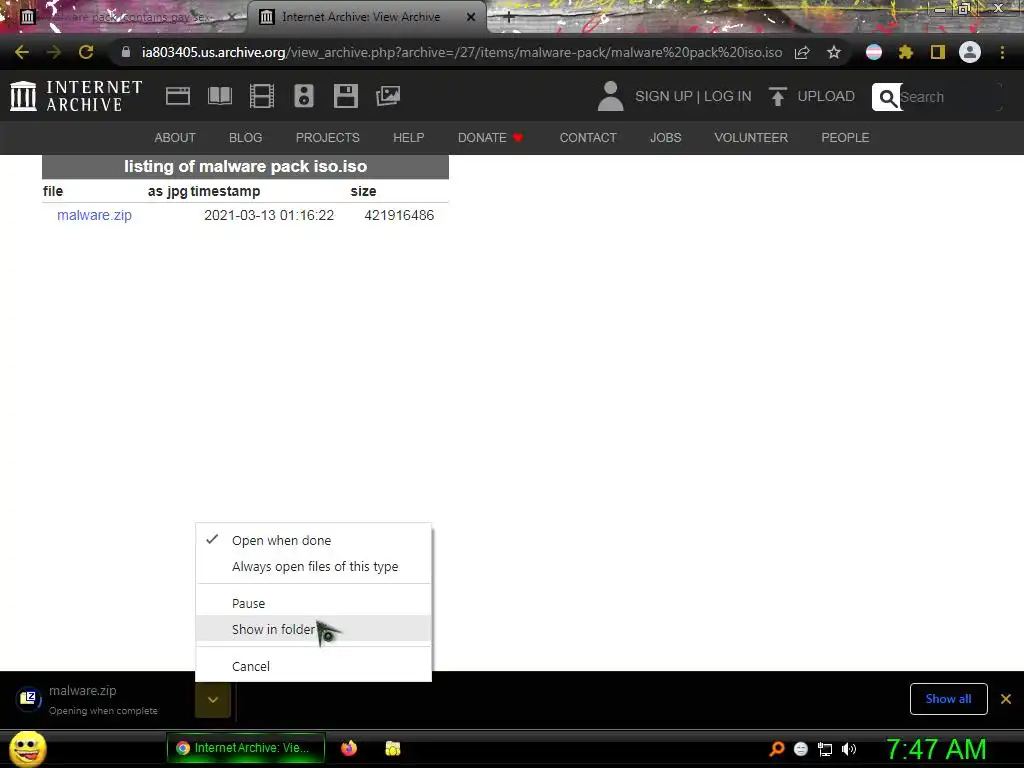Viewport: 1024px width, 768px height.
Task: Click the volume speaker tray icon
Action: tap(849, 749)
